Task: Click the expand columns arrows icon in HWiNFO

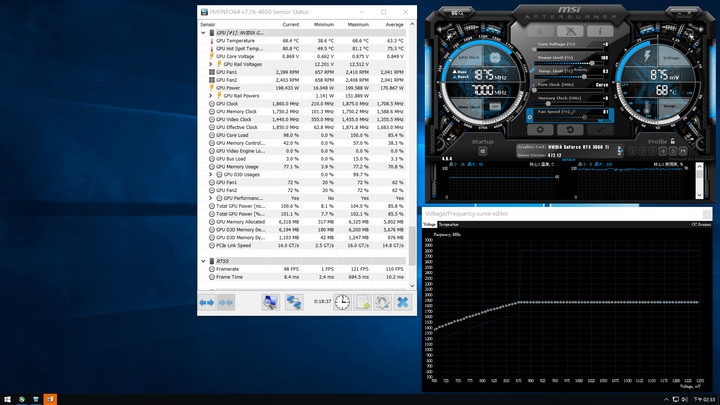Action: 207,303
